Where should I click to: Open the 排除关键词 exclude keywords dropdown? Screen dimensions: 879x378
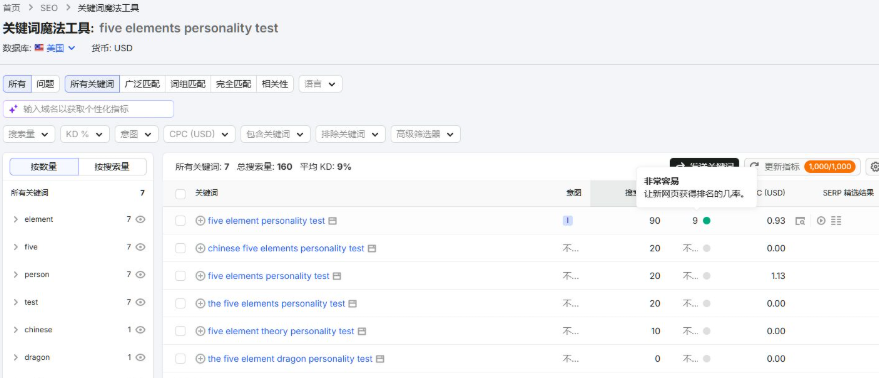pos(350,134)
